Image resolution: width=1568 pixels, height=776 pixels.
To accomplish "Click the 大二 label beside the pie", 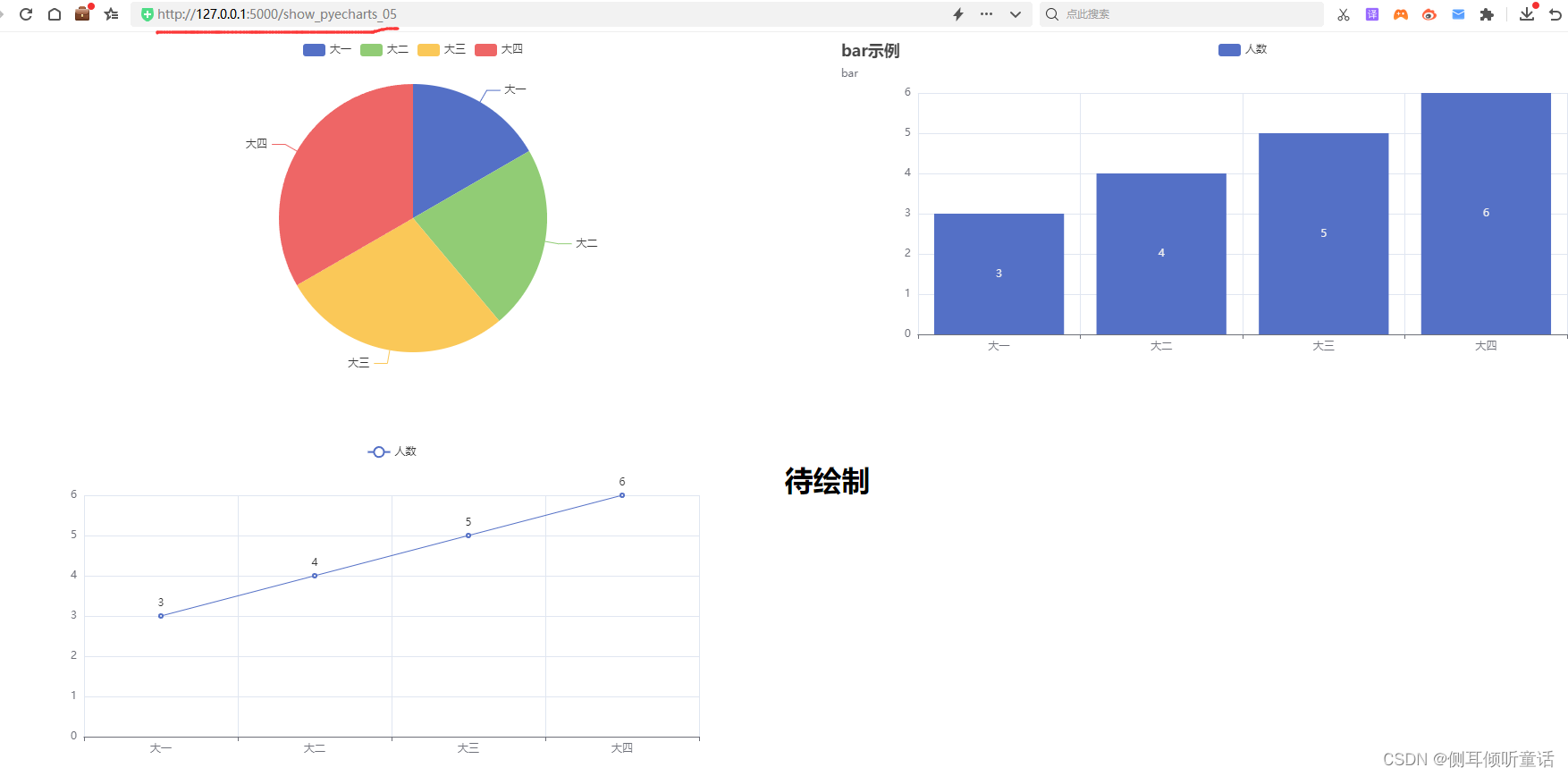I will click(586, 243).
